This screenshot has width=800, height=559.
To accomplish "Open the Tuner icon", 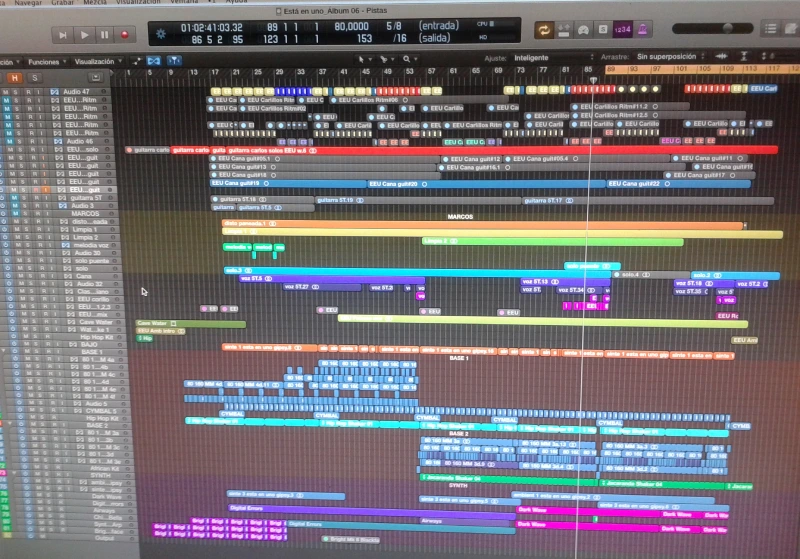I will 584,31.
